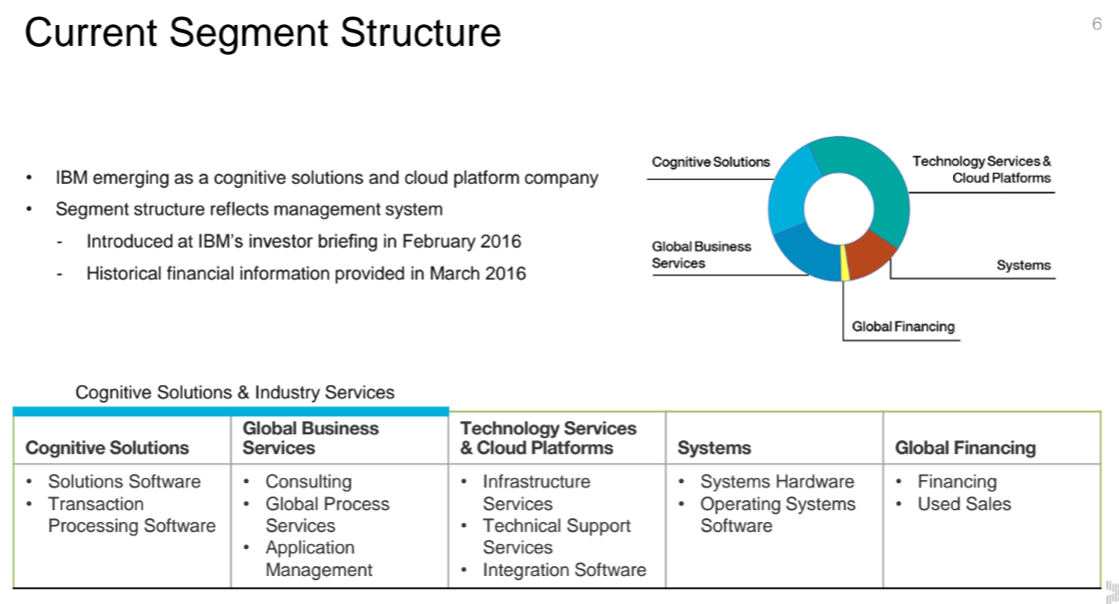1119x604 pixels.
Task: Click 'Global Business Services' table column header
Action: pyautogui.click(x=310, y=438)
